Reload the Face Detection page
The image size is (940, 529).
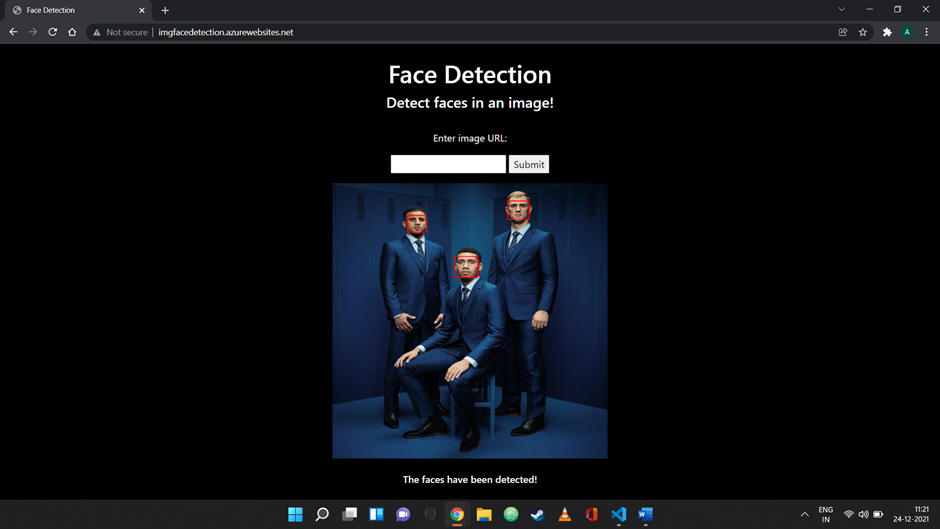(x=53, y=32)
